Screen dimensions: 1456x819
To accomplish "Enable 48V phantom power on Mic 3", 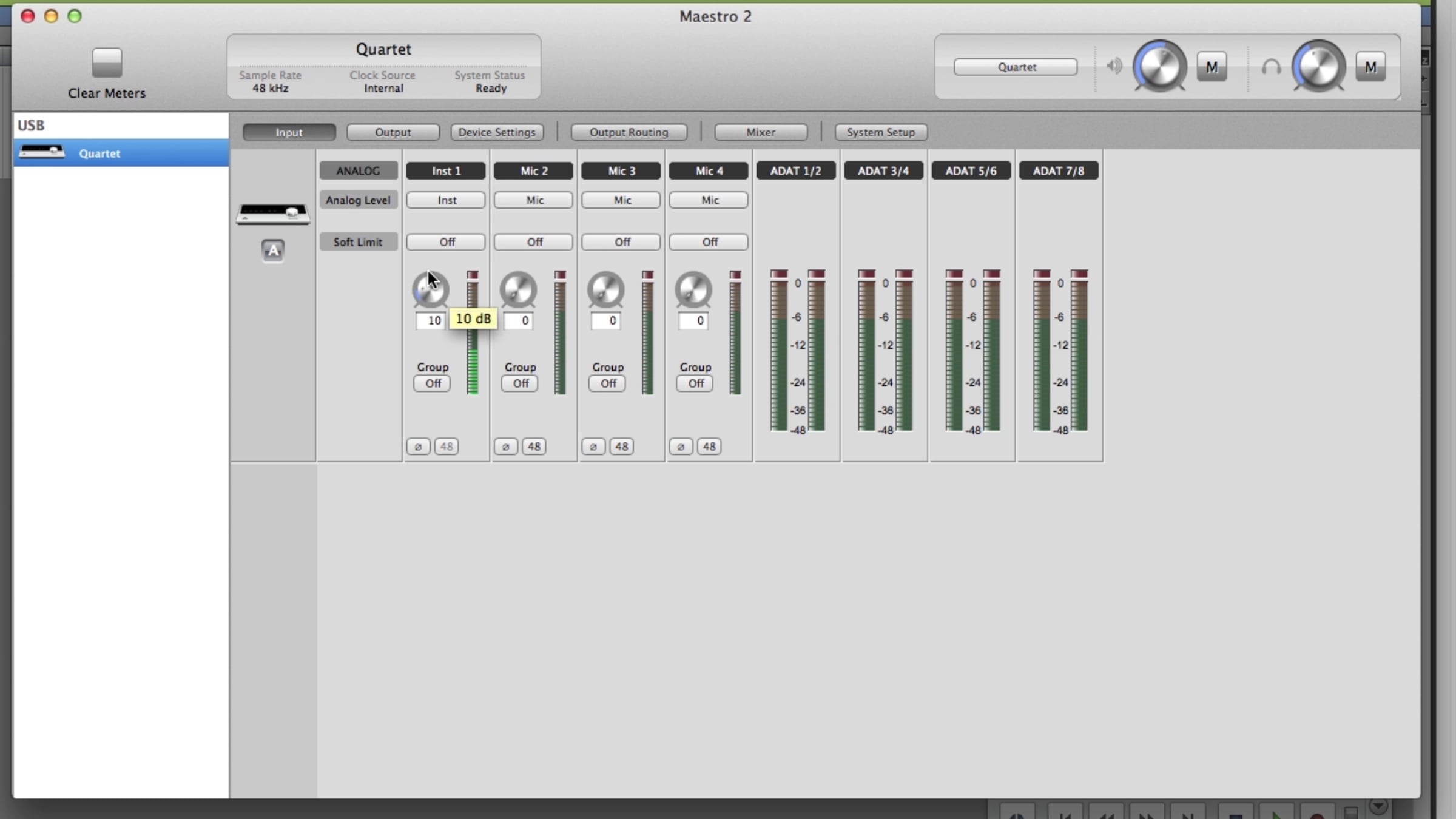I will (x=622, y=447).
